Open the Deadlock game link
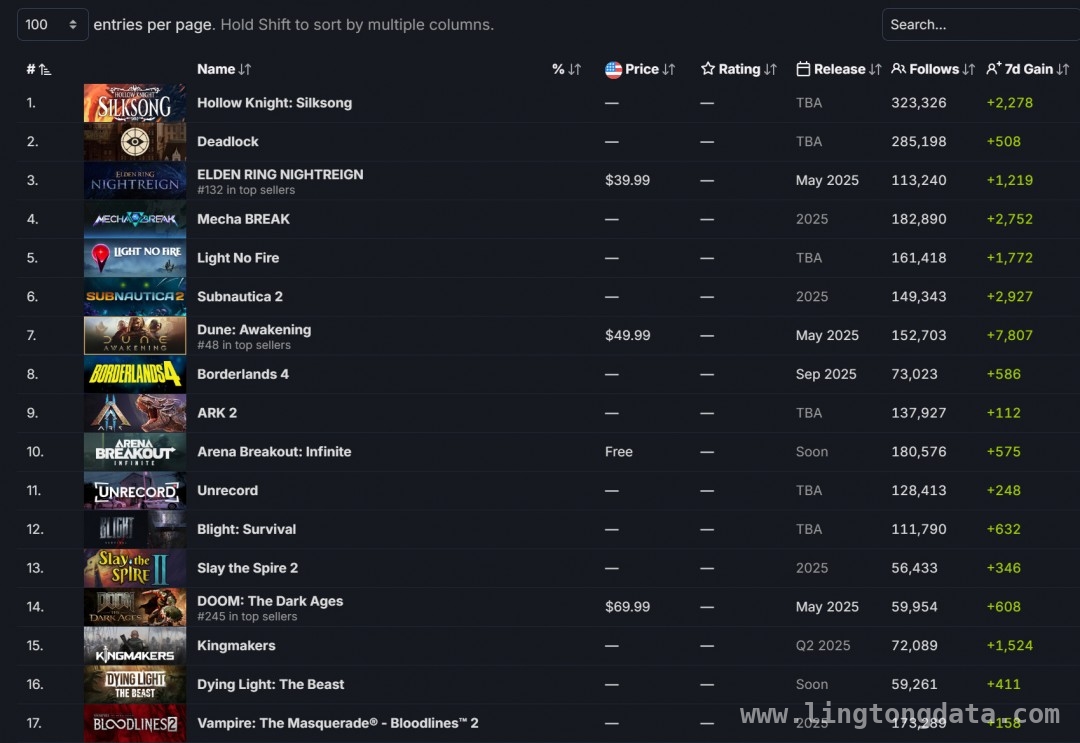 coord(227,141)
